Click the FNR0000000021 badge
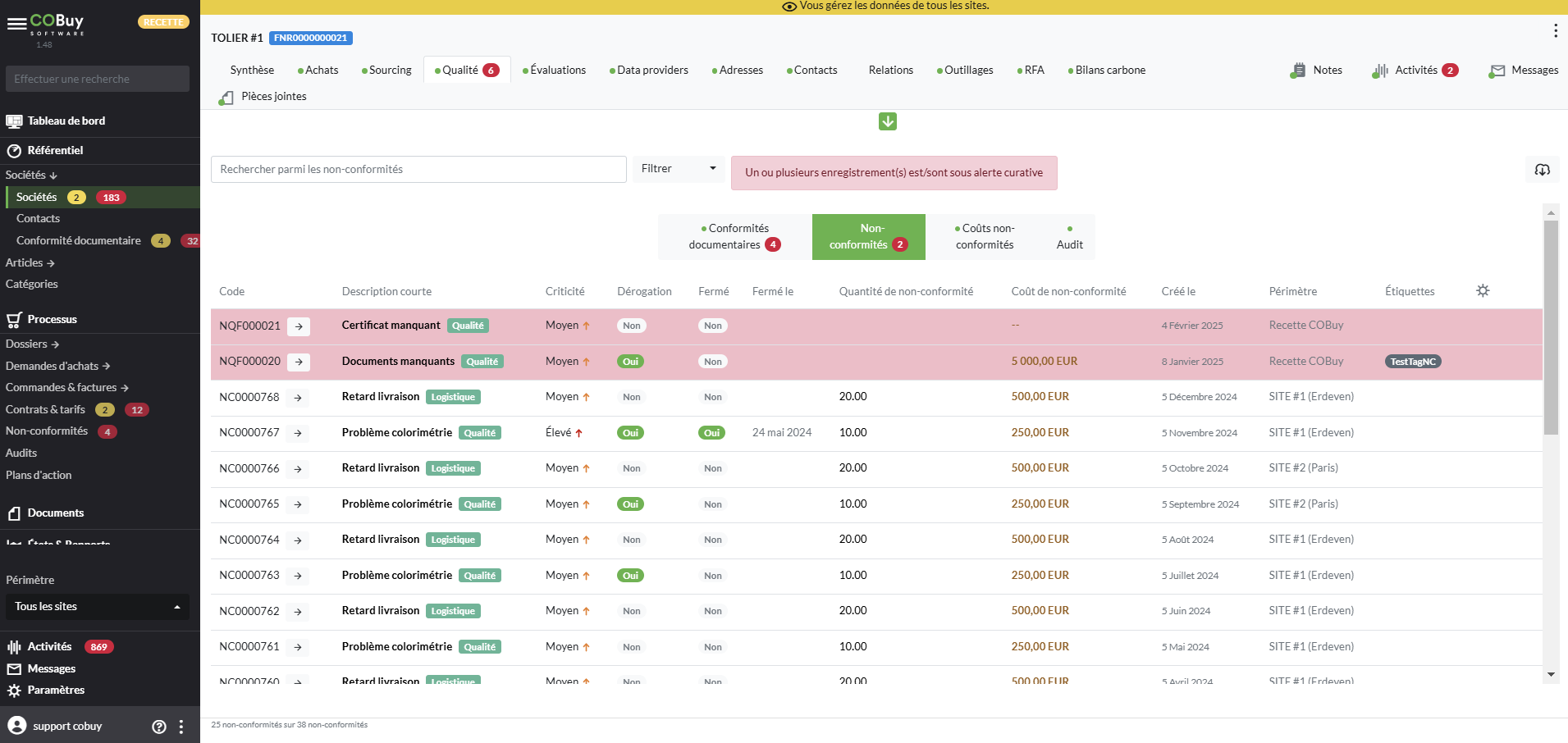The height and width of the screenshot is (743, 1568). click(311, 39)
